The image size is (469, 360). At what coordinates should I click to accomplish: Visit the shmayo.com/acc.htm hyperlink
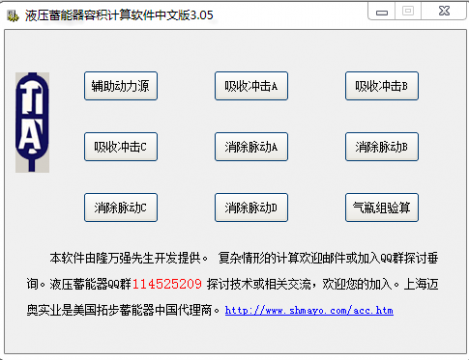point(309,311)
